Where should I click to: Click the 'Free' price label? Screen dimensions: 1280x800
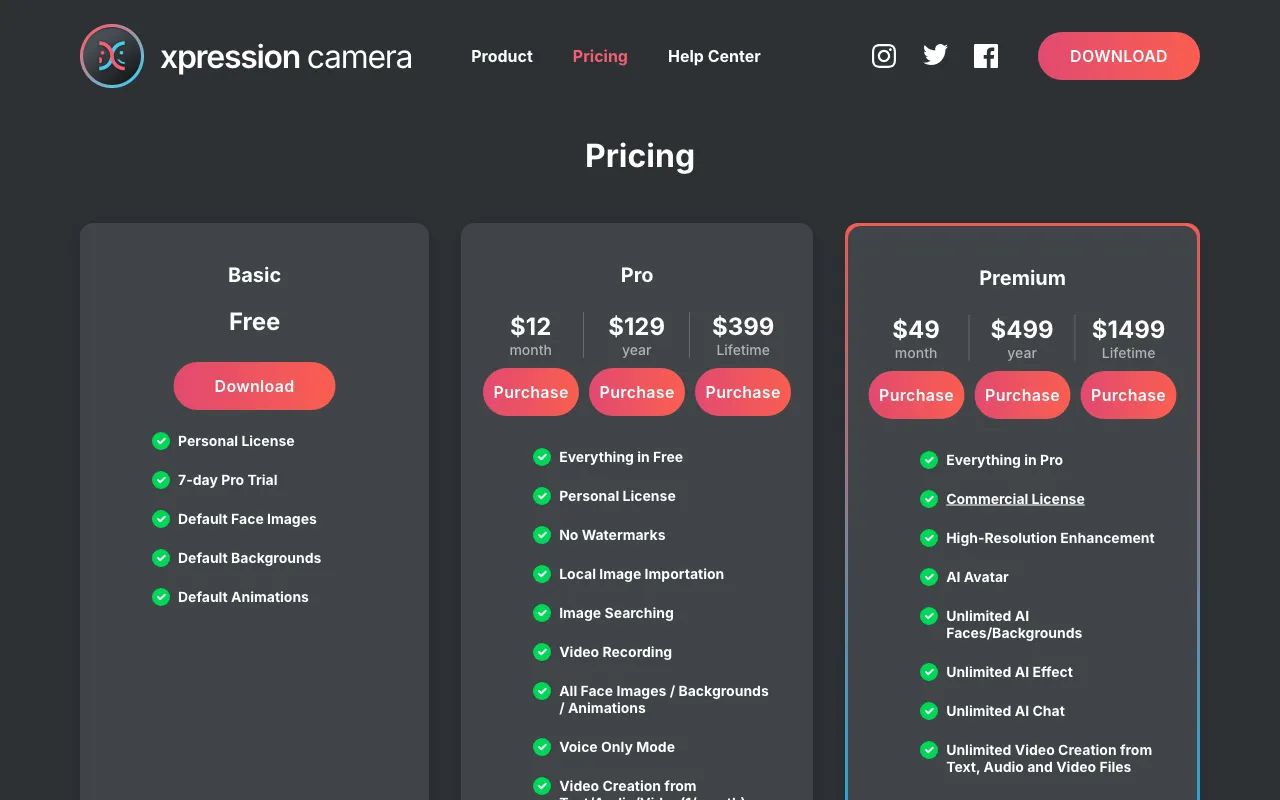pyautogui.click(x=254, y=322)
